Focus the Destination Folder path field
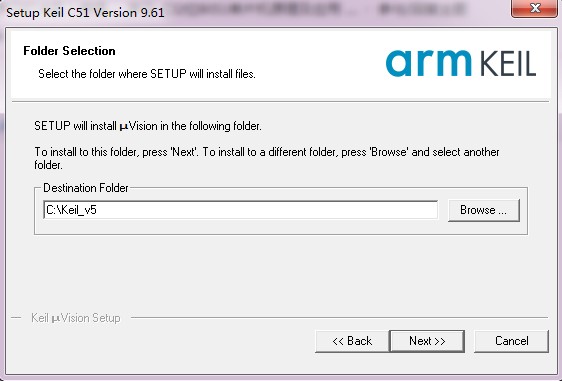The image size is (562, 381). point(240,210)
